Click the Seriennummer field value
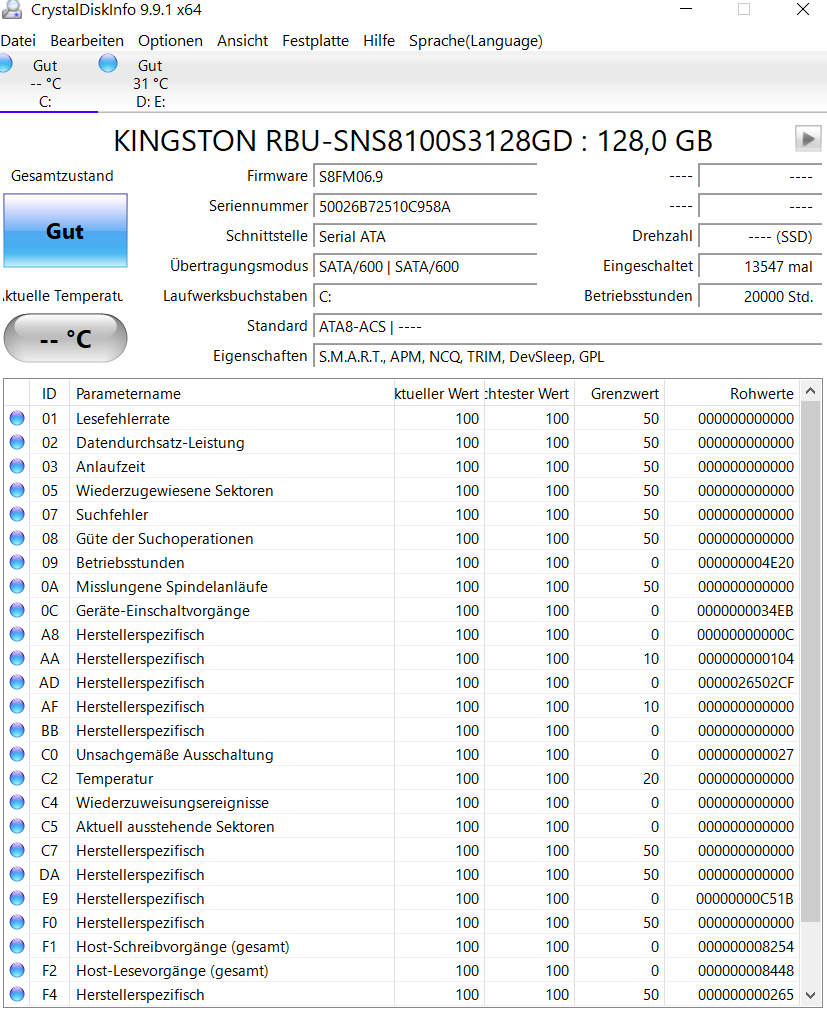This screenshot has height=1013, width=827. point(425,207)
